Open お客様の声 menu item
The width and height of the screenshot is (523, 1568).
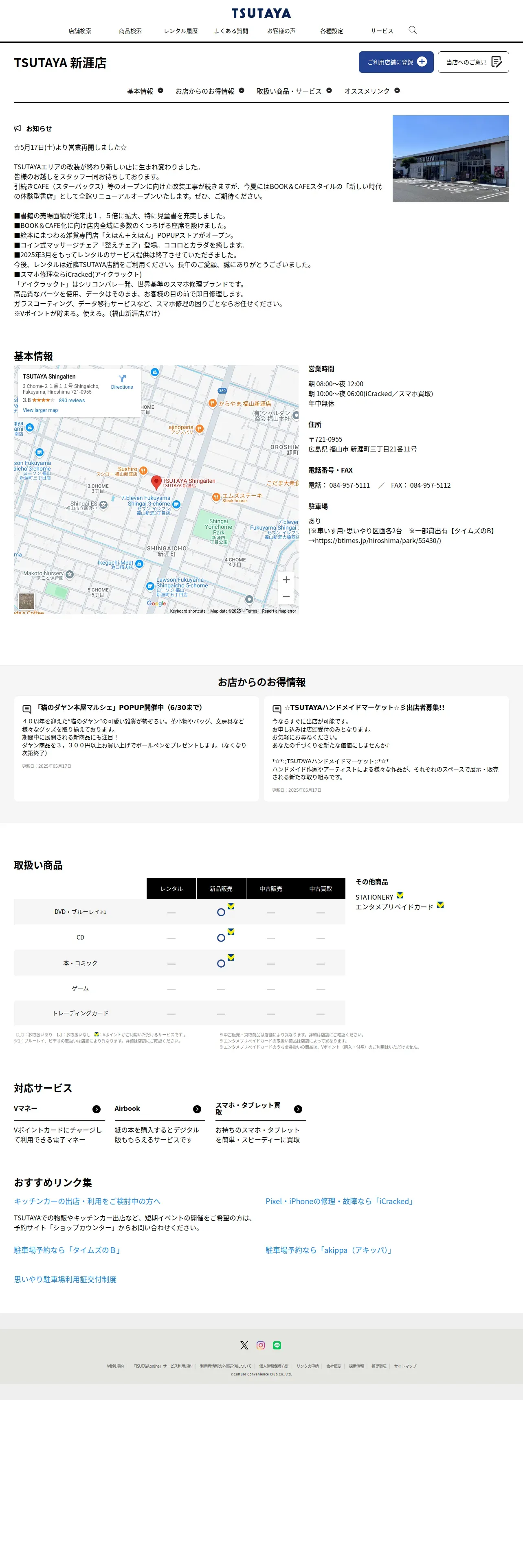pyautogui.click(x=281, y=31)
